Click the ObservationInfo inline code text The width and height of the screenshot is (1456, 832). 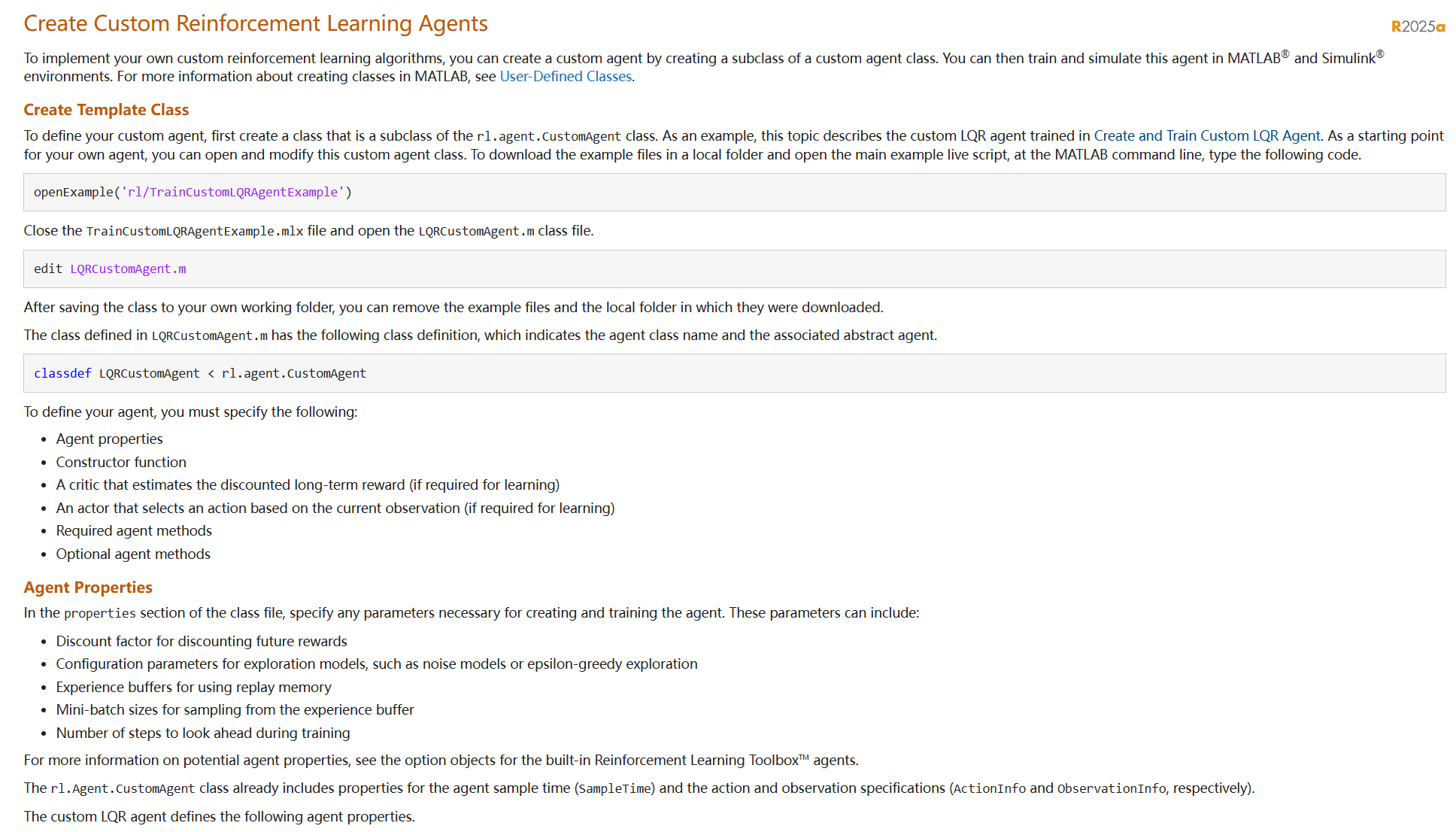(x=1111, y=789)
